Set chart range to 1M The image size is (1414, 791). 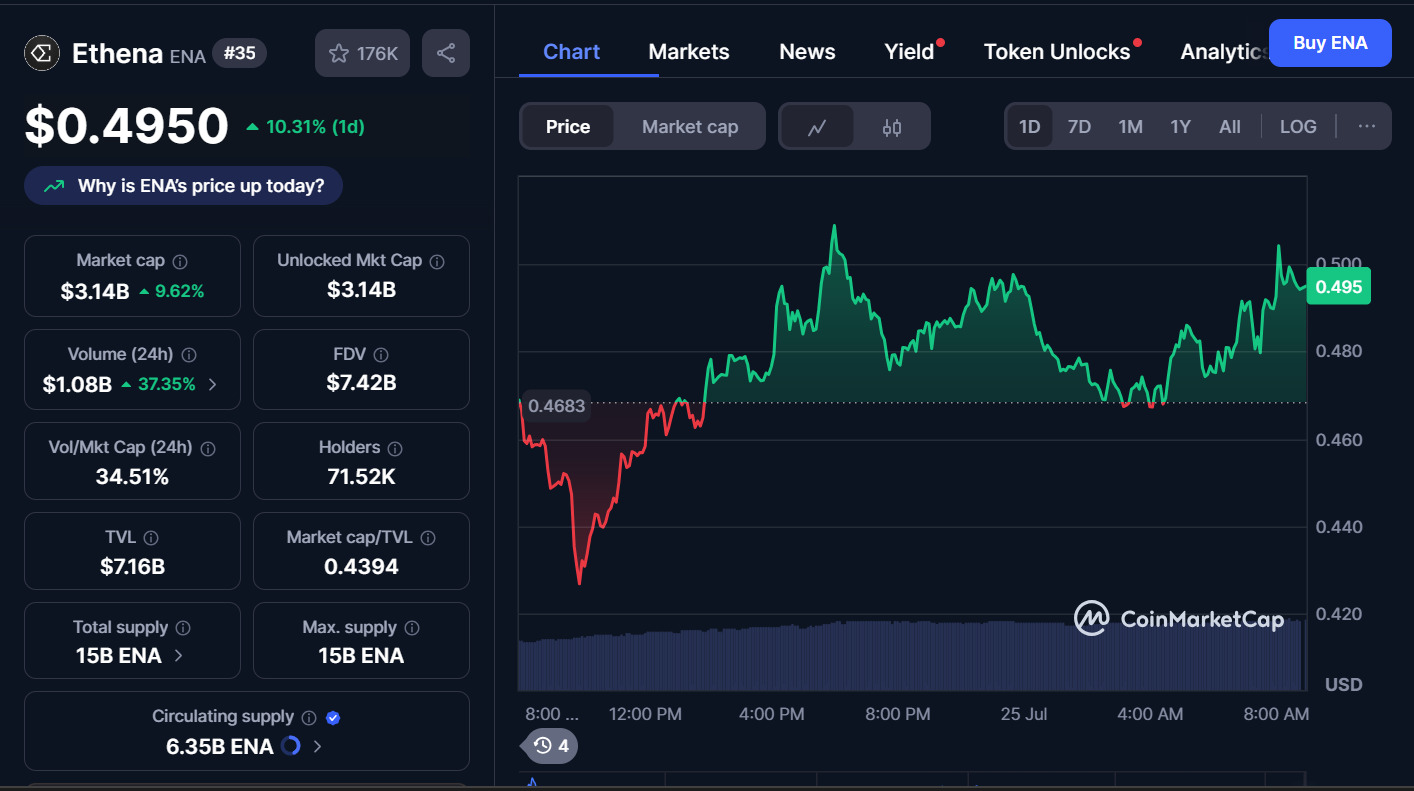[1130, 127]
